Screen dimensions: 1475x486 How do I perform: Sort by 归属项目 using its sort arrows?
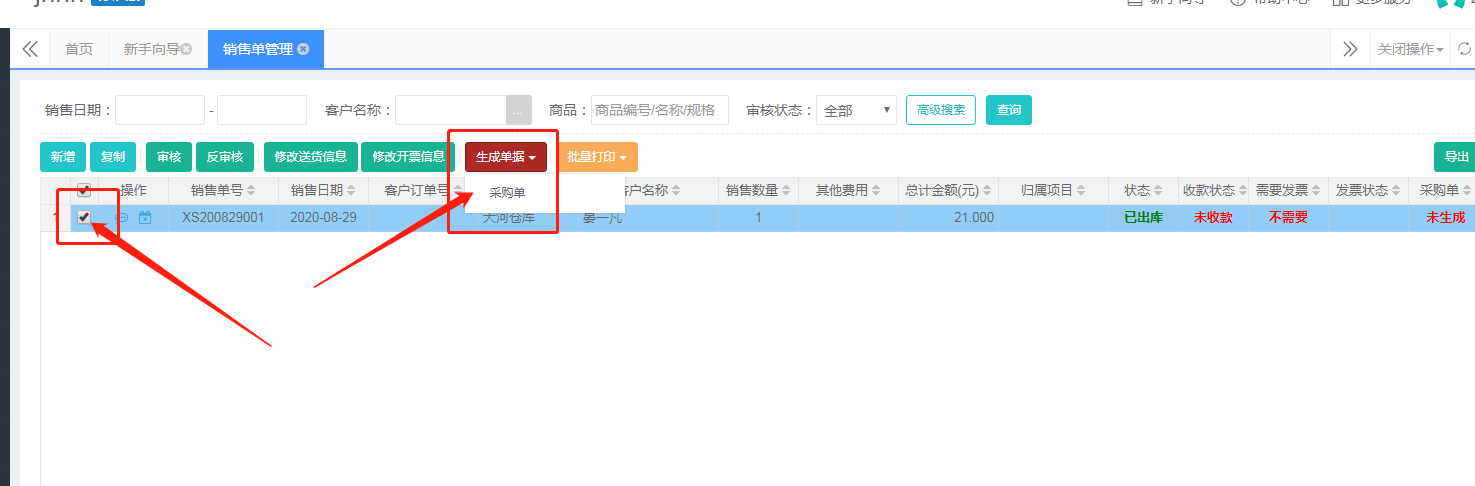point(1081,190)
